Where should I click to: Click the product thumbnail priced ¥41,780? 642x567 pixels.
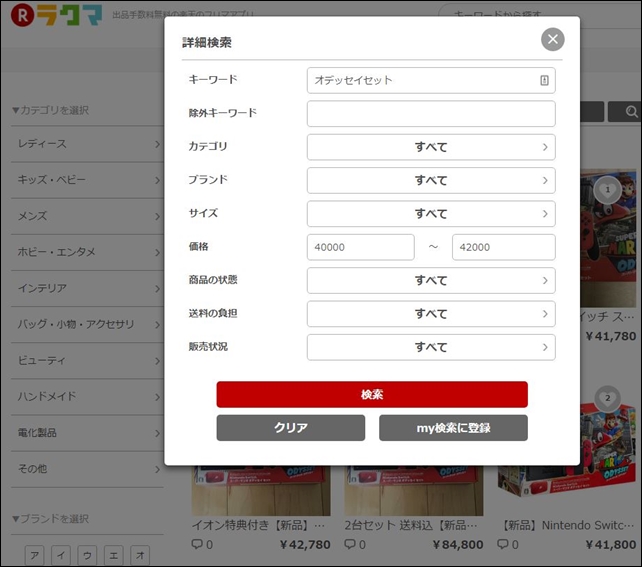tap(608, 237)
